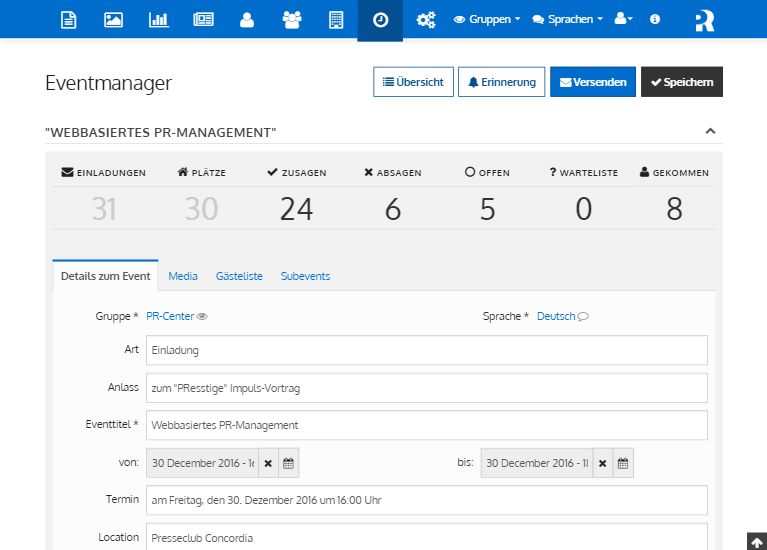Open the newspaper icon in navigation bar

(x=203, y=20)
